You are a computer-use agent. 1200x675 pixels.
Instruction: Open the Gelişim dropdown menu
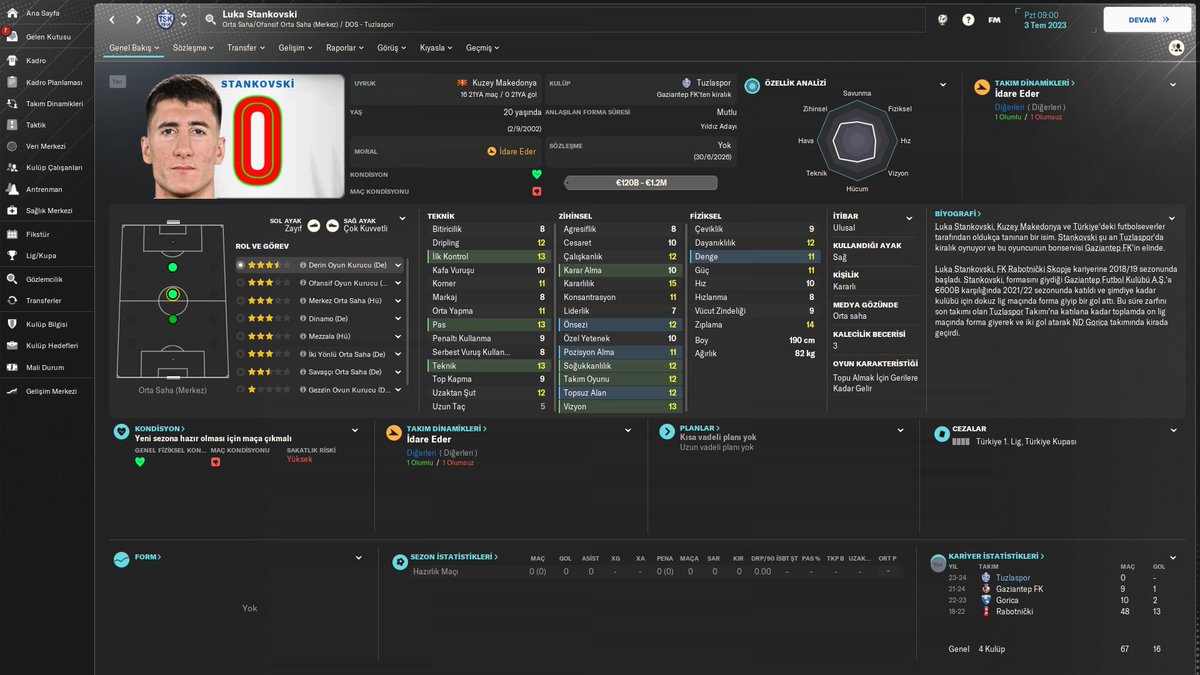[x=296, y=47]
